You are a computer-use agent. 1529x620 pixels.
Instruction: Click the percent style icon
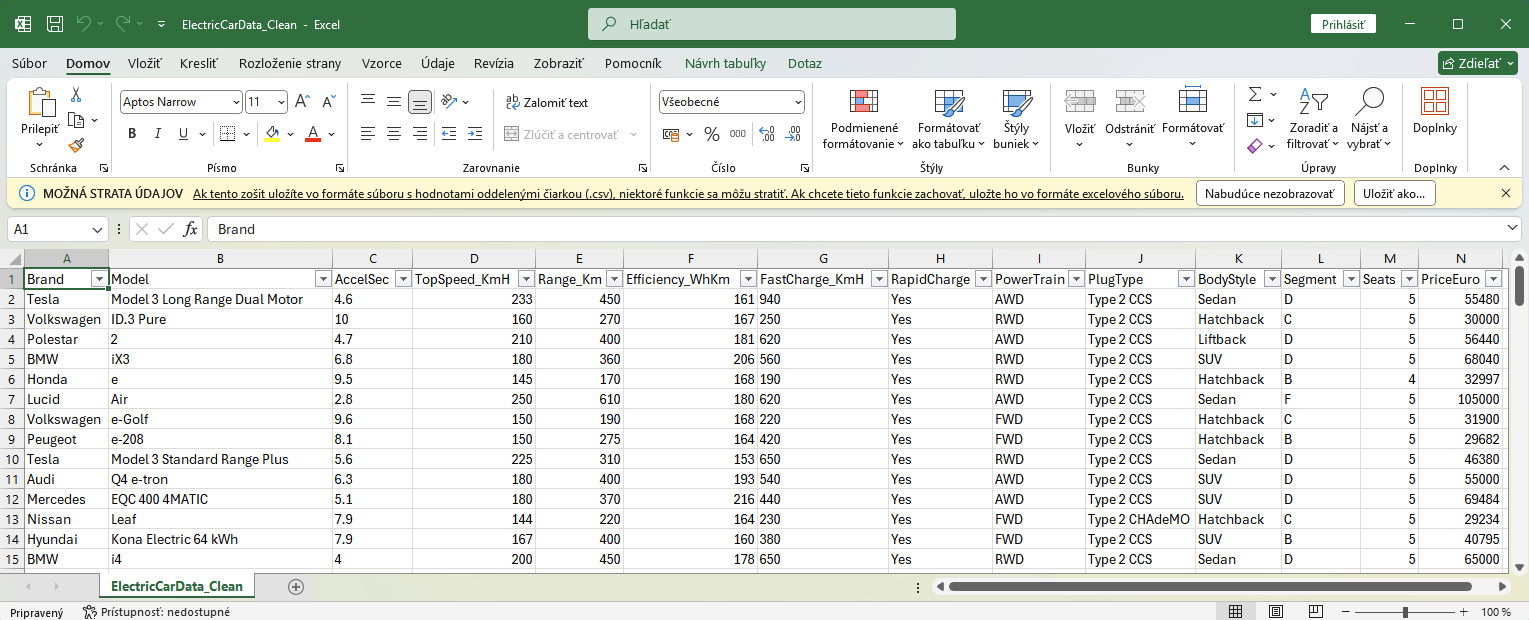click(x=712, y=134)
